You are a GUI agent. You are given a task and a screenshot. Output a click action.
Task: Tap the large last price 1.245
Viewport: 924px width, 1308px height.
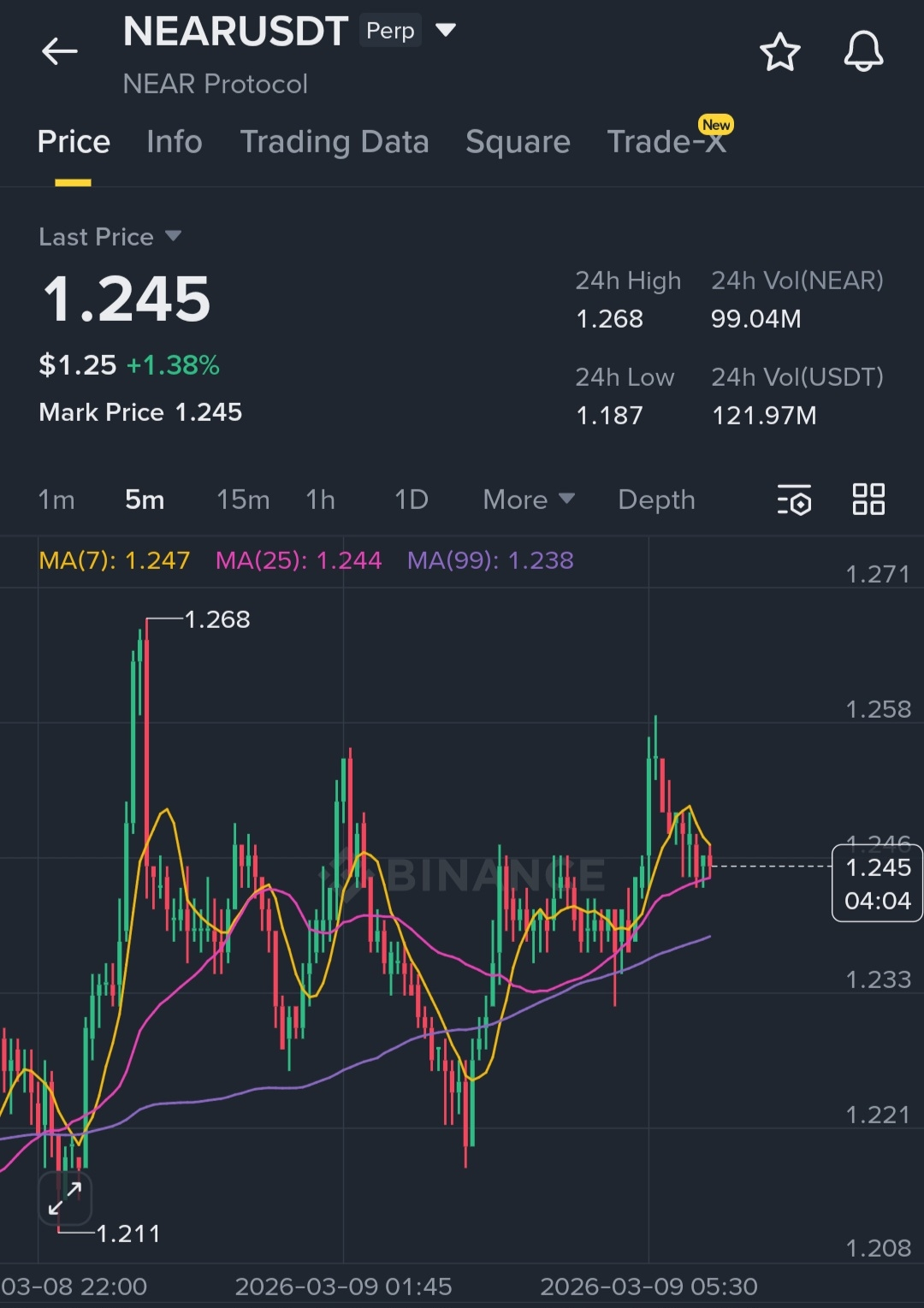127,299
